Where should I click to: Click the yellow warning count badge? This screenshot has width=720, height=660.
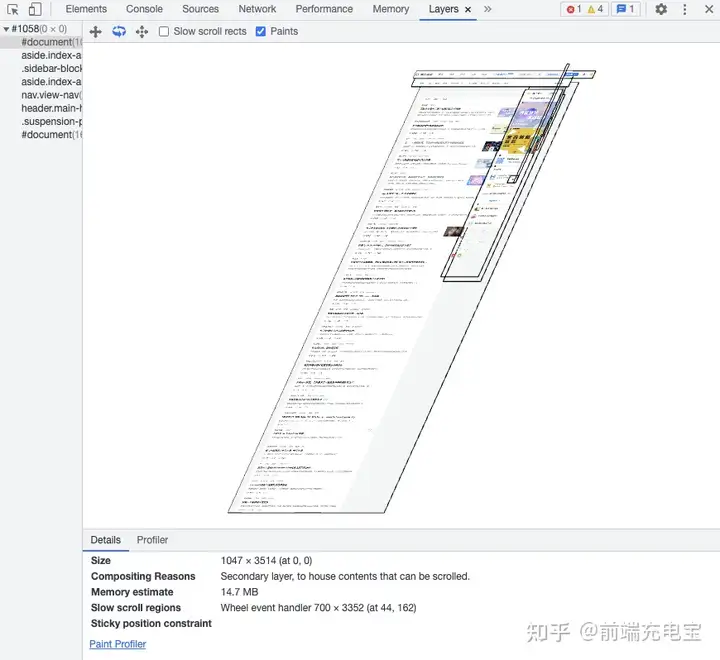coord(595,9)
